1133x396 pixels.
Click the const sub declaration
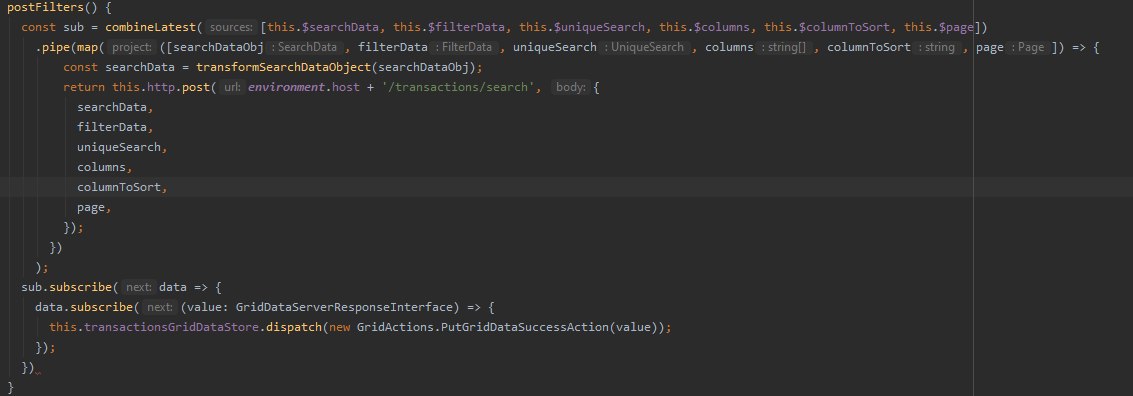pyautogui.click(x=53, y=27)
